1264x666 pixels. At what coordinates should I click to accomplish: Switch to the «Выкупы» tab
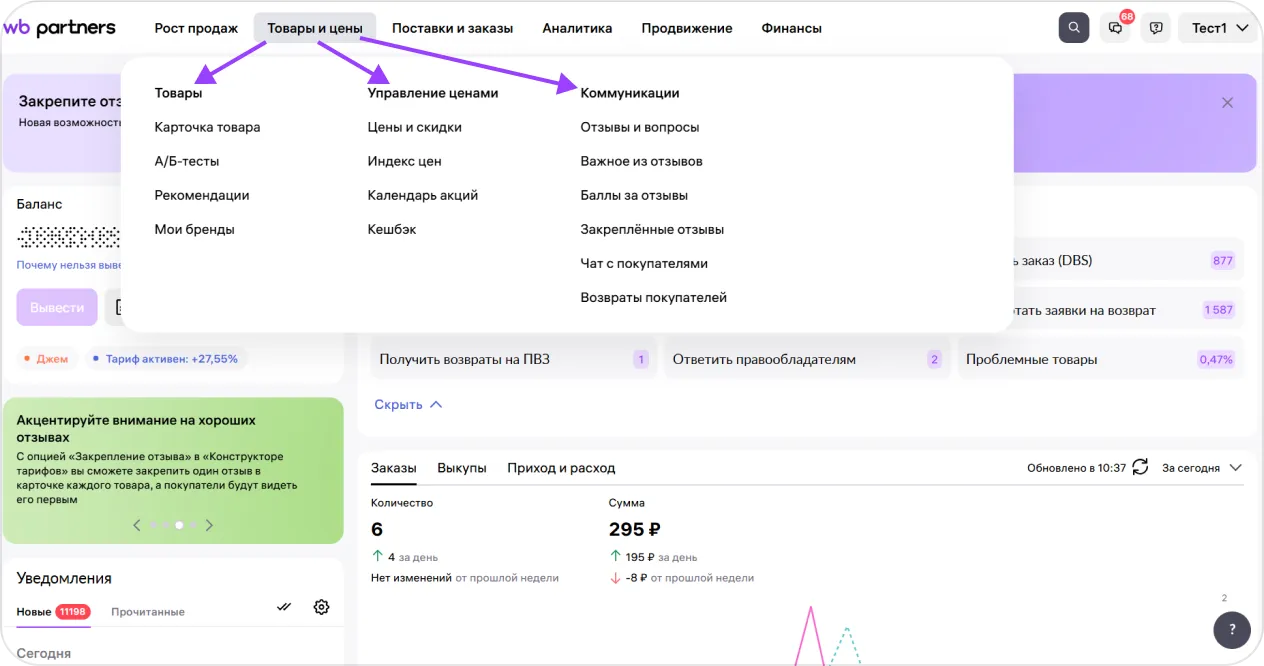462,468
